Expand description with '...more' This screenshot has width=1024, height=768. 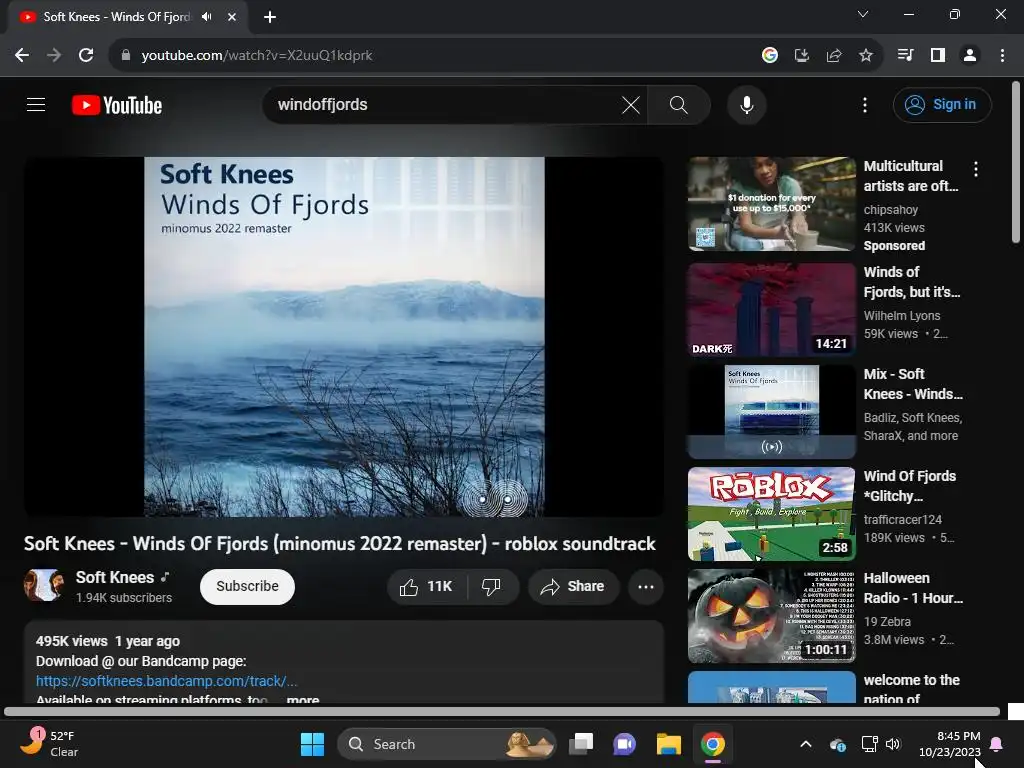(303, 699)
